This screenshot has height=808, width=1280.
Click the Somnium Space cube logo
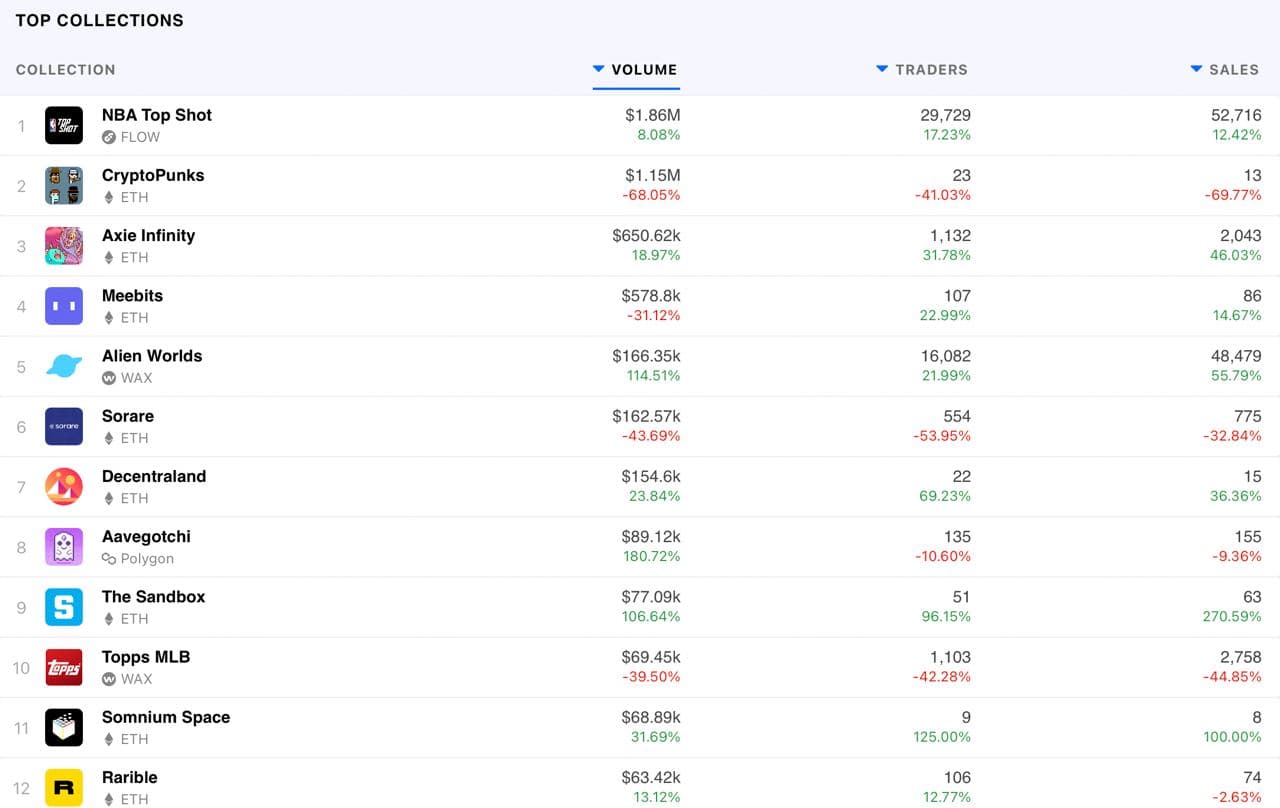(64, 728)
